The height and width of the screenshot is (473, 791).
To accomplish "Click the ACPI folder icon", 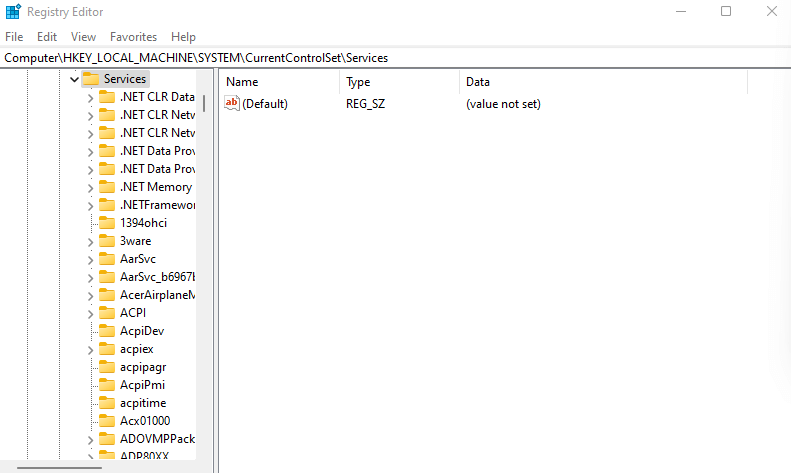I will click(x=107, y=313).
